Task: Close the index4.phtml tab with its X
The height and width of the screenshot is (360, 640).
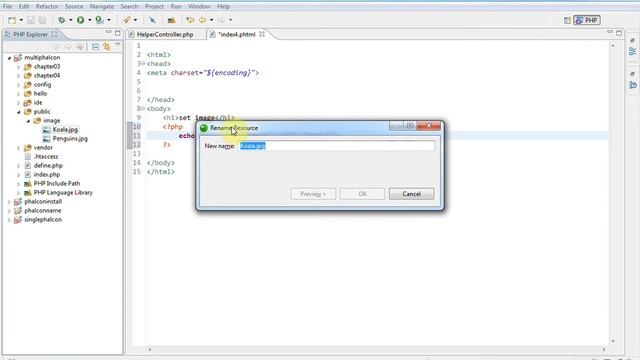Action: tap(262, 34)
